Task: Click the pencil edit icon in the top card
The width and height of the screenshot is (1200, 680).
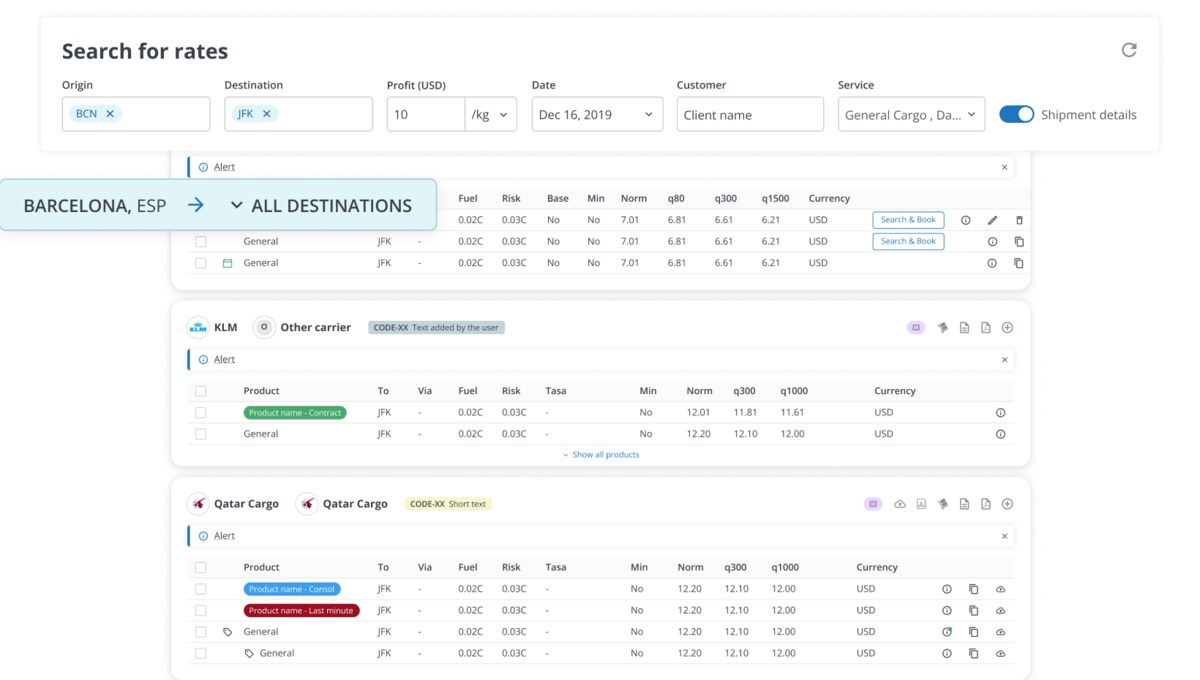Action: pos(992,220)
